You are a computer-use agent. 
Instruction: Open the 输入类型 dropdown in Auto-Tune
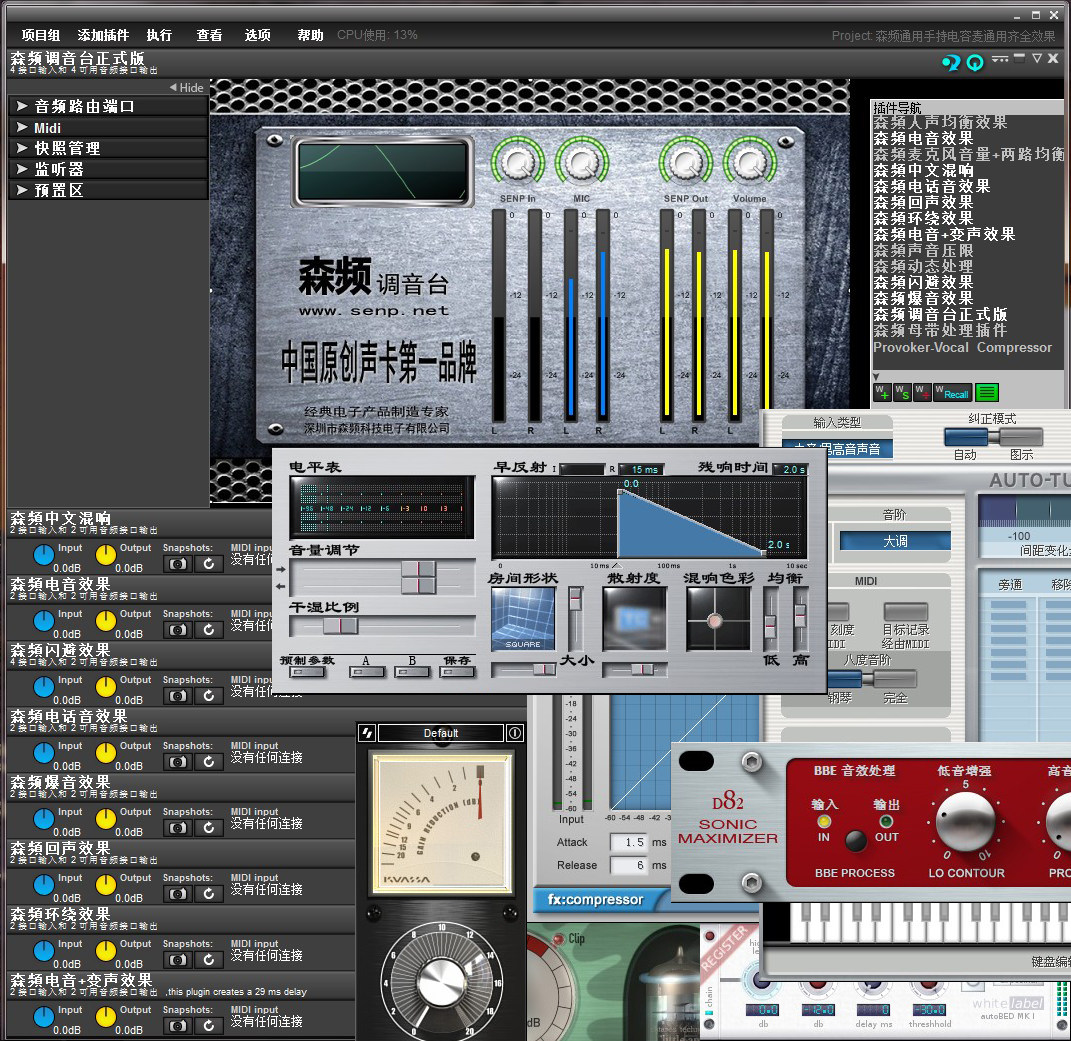[837, 449]
